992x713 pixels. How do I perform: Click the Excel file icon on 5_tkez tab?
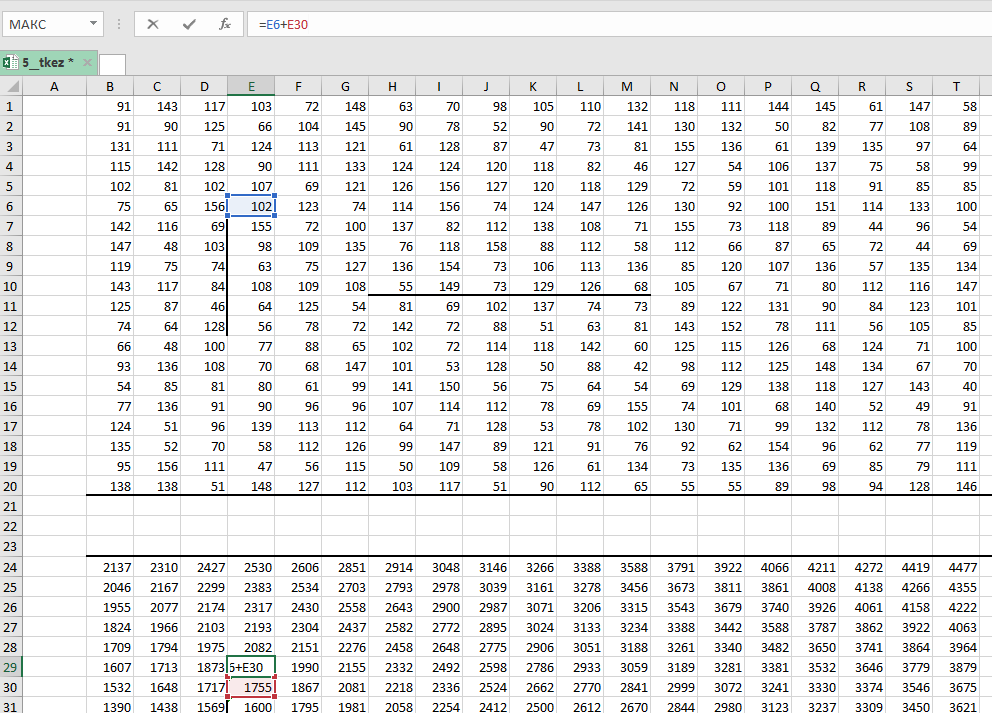pos(10,63)
